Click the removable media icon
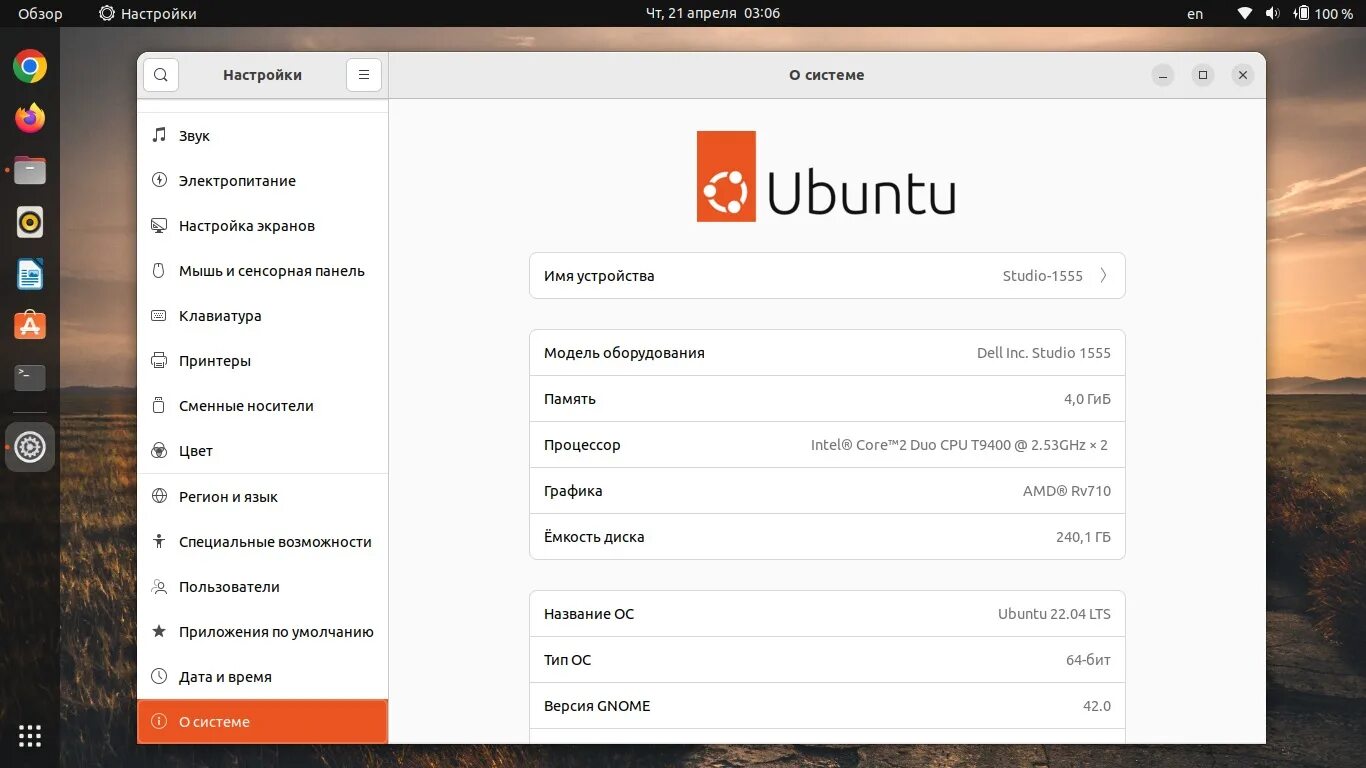This screenshot has width=1366, height=768. [x=159, y=405]
